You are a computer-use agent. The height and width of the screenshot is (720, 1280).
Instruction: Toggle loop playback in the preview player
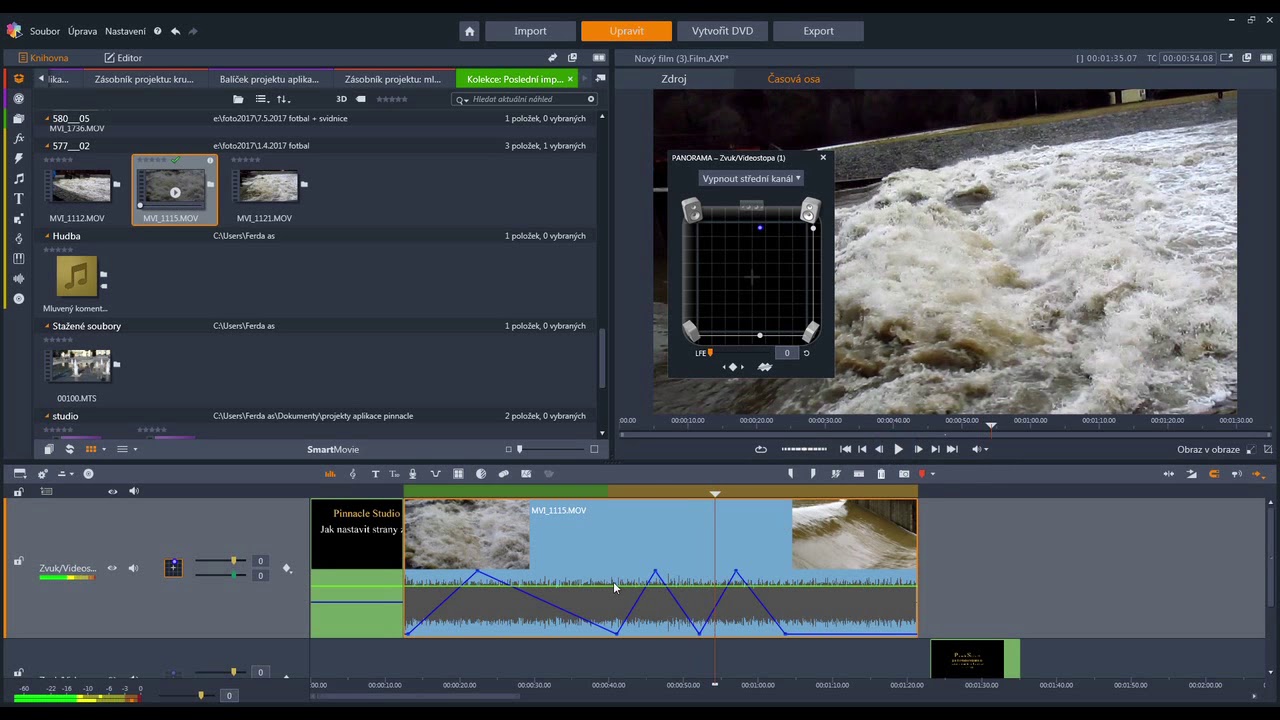(761, 450)
